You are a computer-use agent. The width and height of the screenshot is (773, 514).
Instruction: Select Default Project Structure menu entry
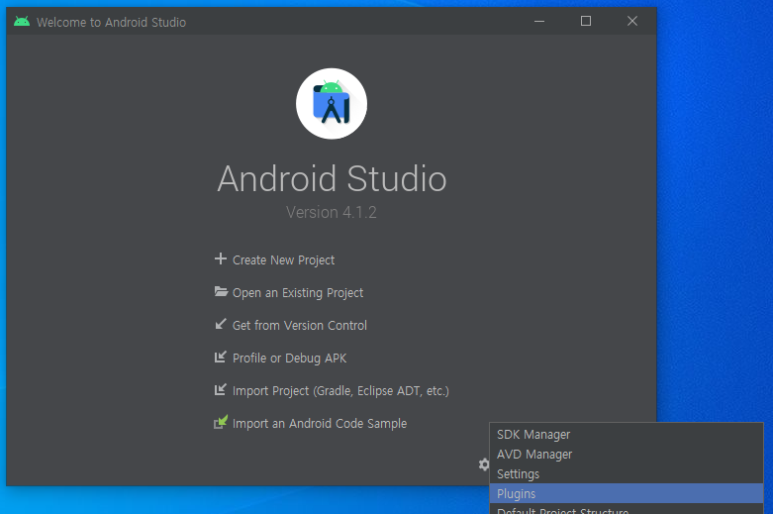(626, 509)
